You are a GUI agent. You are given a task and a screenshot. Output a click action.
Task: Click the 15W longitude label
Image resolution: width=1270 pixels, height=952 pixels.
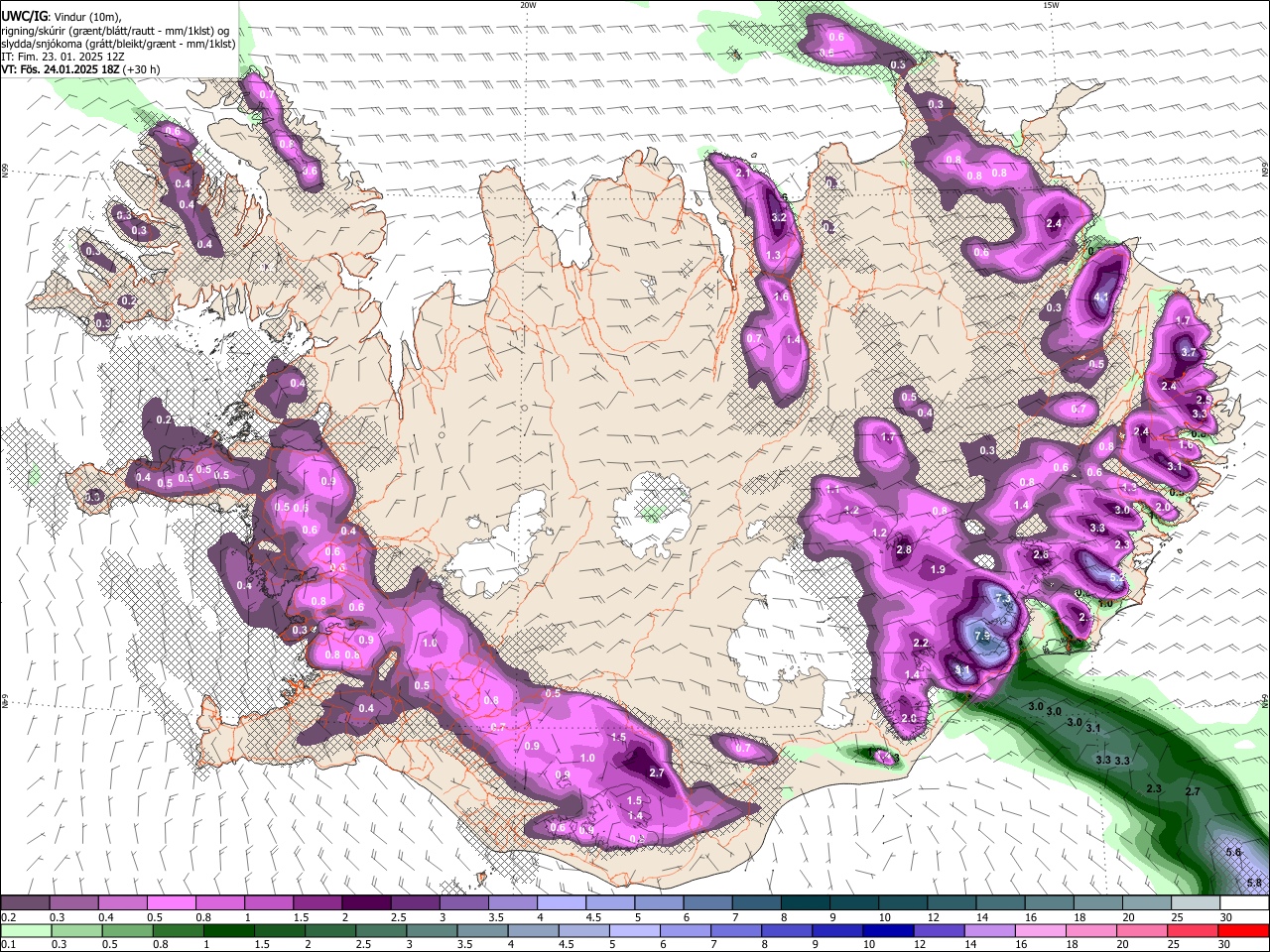[x=1052, y=5]
